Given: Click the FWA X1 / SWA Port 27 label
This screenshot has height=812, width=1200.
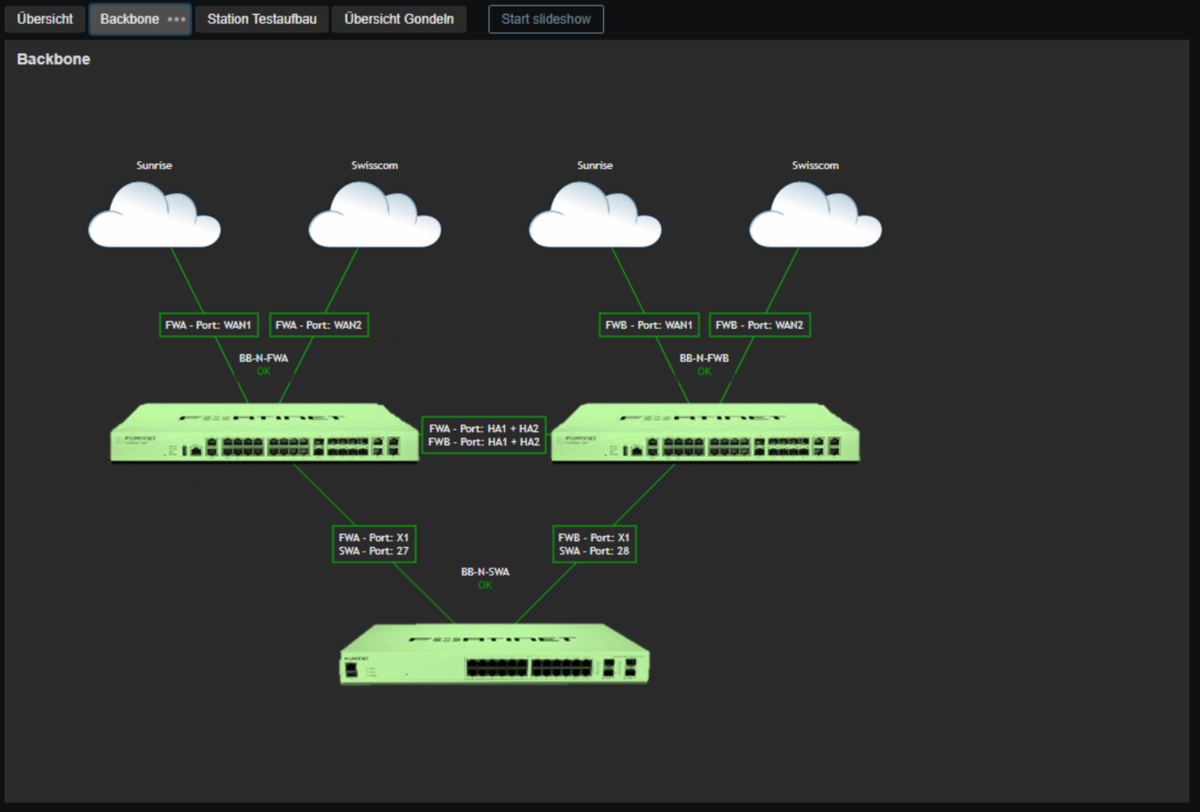Looking at the screenshot, I should pos(374,544).
